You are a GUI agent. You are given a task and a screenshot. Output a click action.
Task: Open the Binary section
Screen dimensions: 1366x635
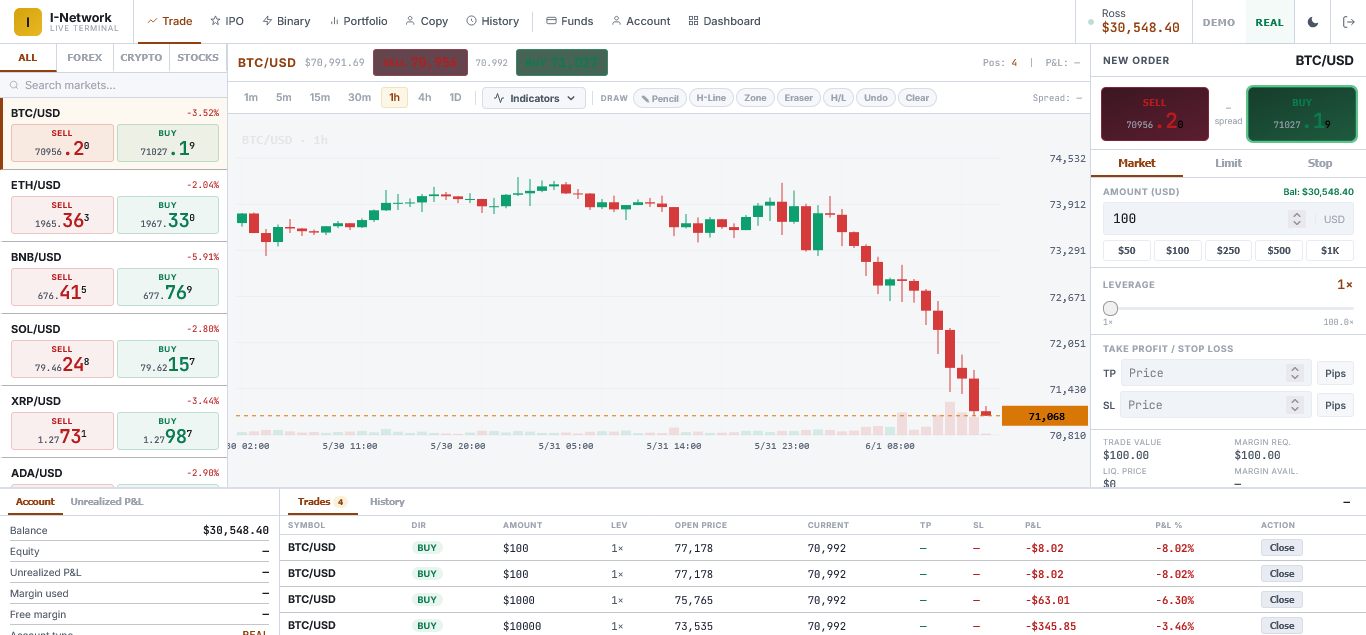286,21
